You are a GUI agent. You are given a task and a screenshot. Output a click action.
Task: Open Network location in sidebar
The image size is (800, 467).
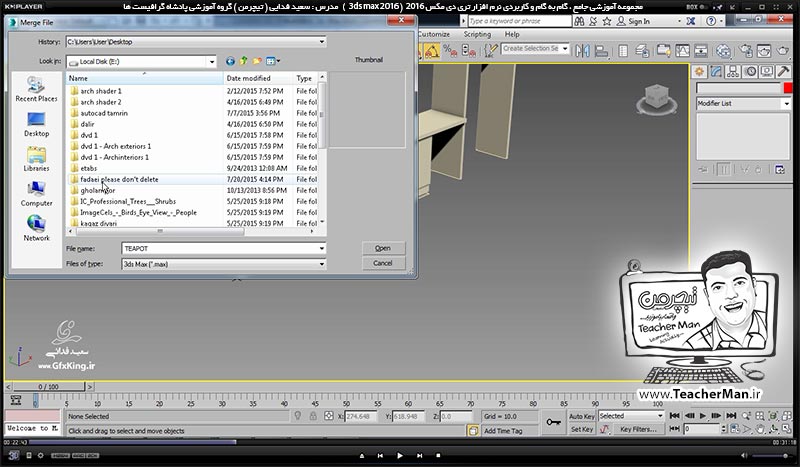(x=36, y=228)
